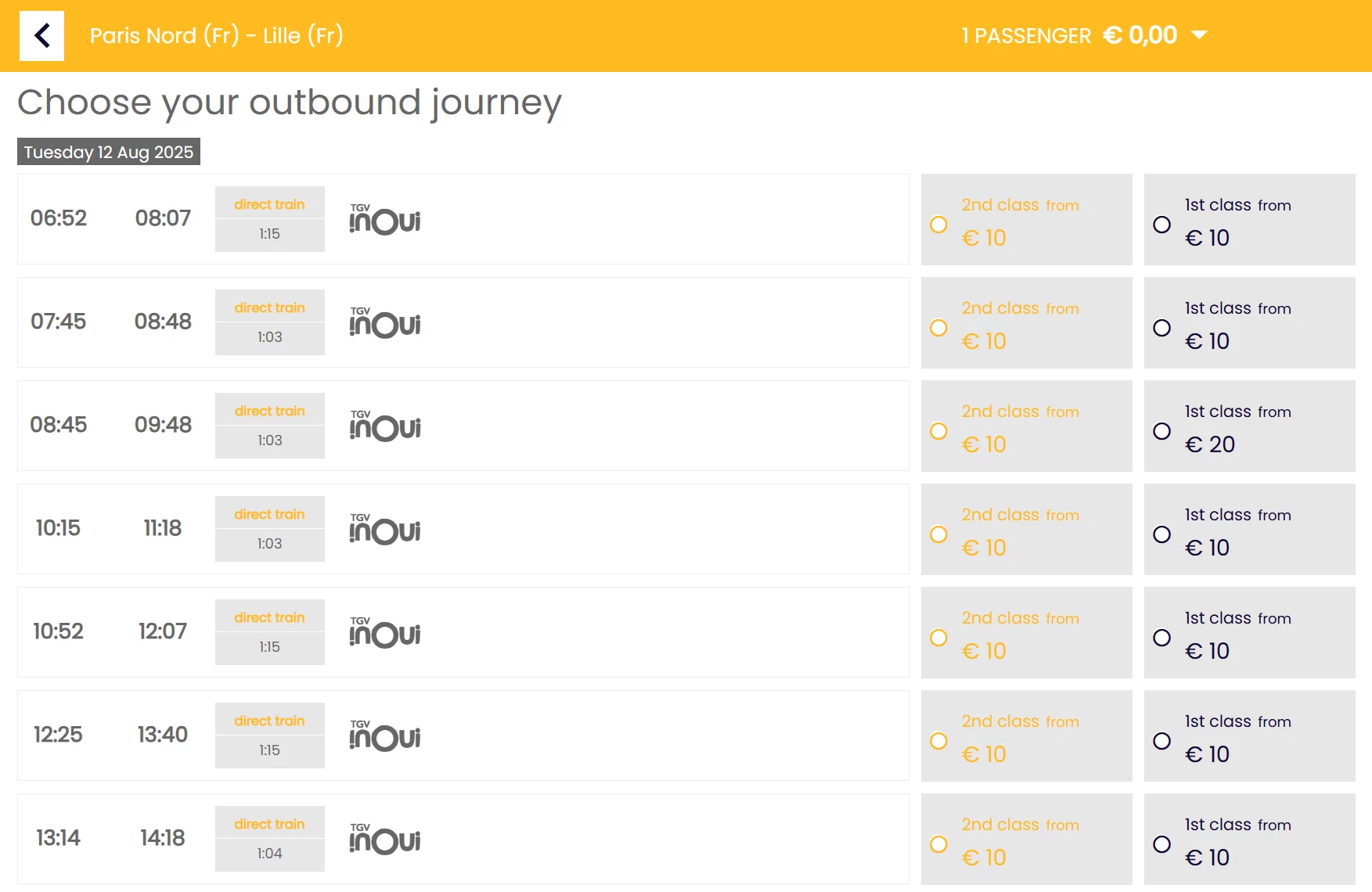Click the Tuesday 12 Aug 2025 date label

(x=109, y=152)
